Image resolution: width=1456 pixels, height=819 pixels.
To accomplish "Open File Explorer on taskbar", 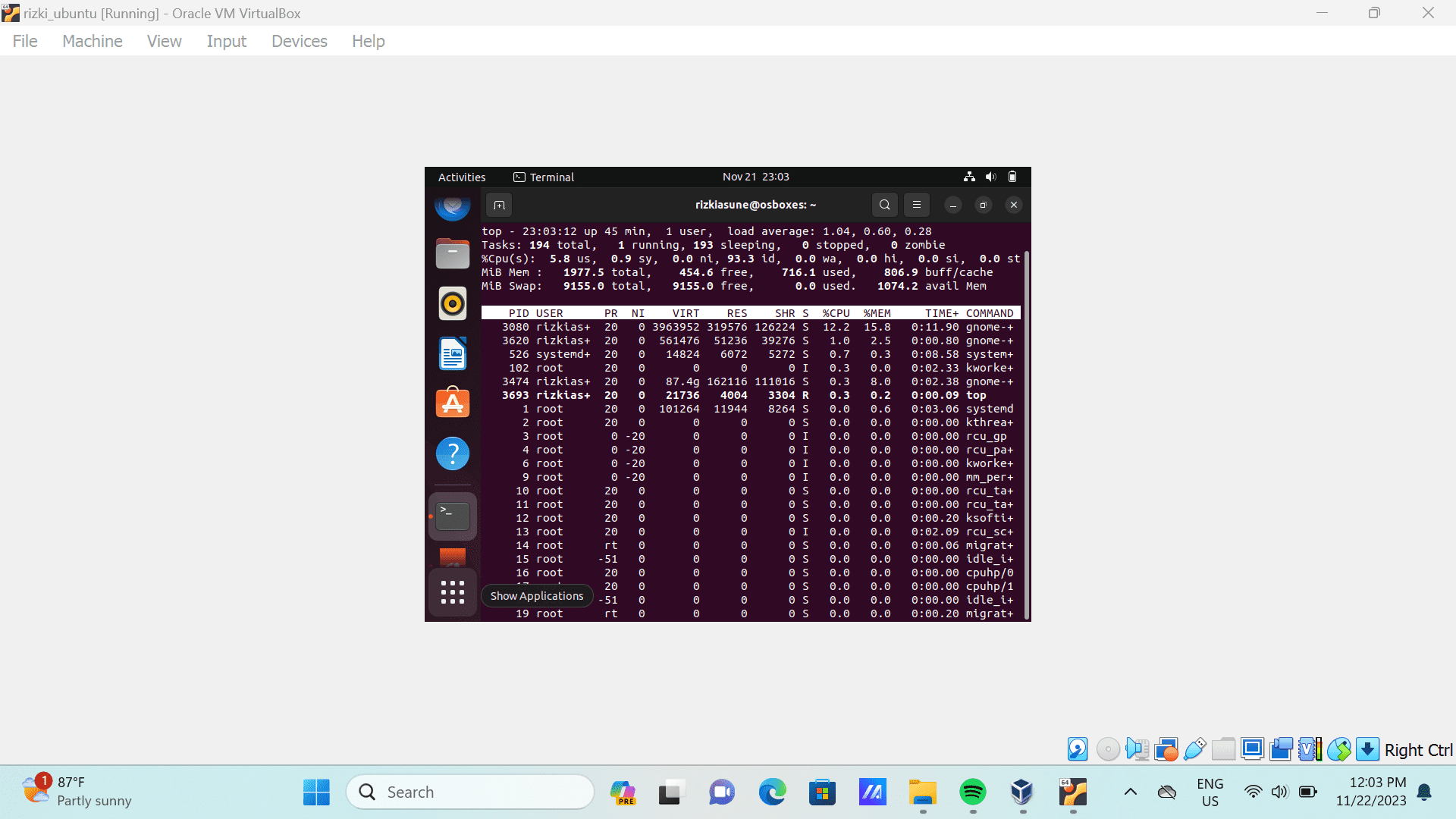I will coord(923,792).
